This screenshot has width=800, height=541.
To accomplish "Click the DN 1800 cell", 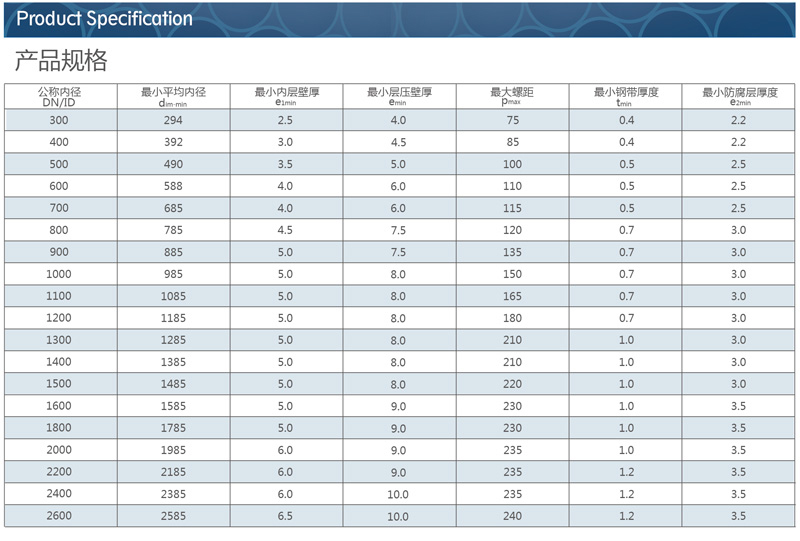I will click(x=60, y=428).
